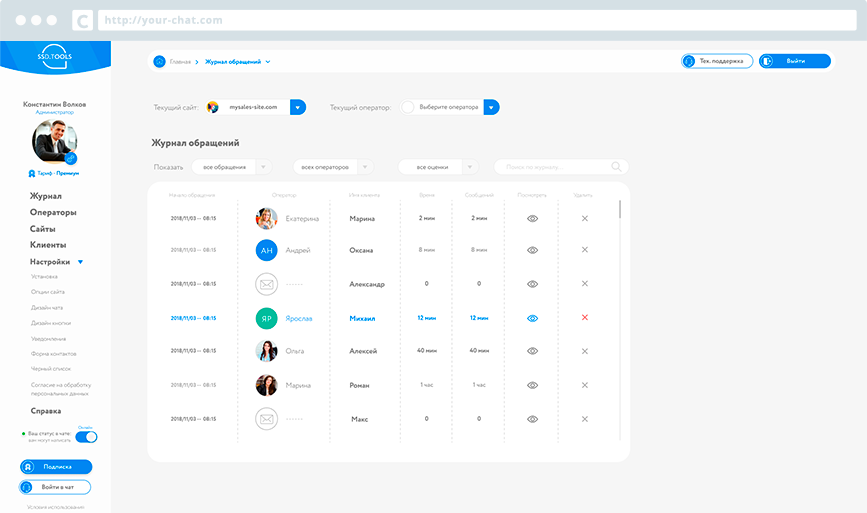Screen dimensions: 867x513
Task: View the Александр client conversation
Action: (x=532, y=284)
